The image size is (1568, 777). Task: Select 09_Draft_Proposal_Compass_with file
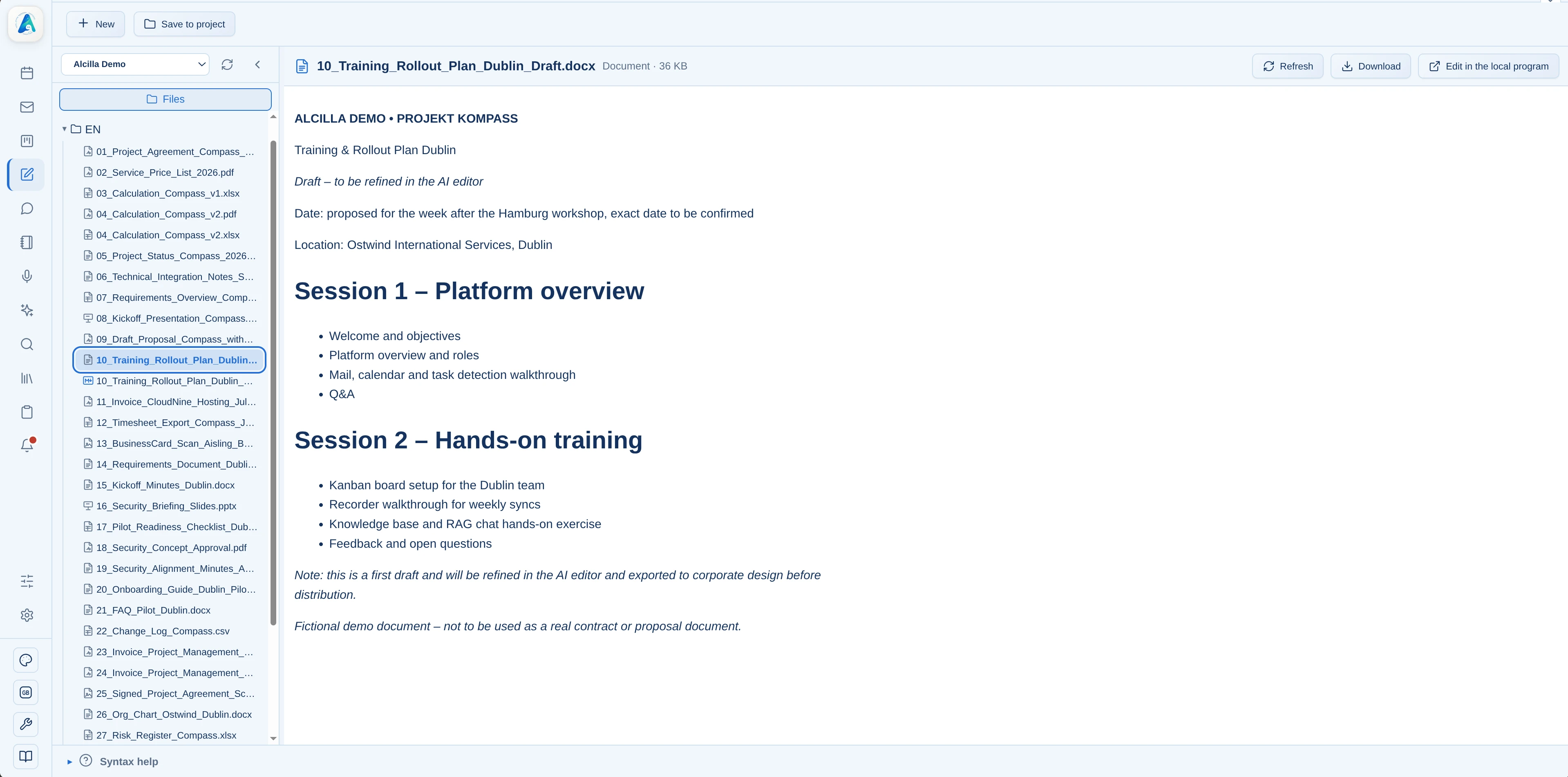pos(169,339)
